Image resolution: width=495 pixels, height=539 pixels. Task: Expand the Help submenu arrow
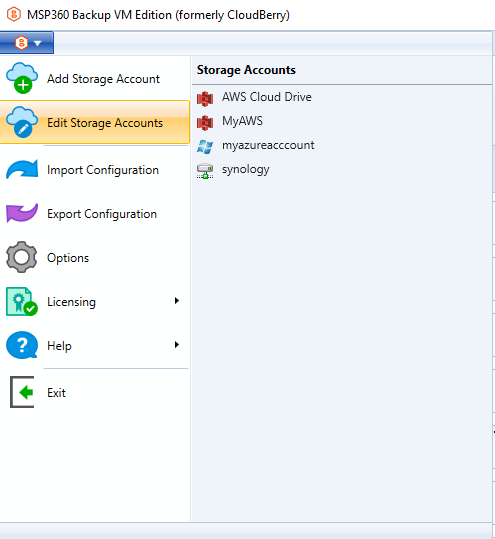click(x=177, y=344)
